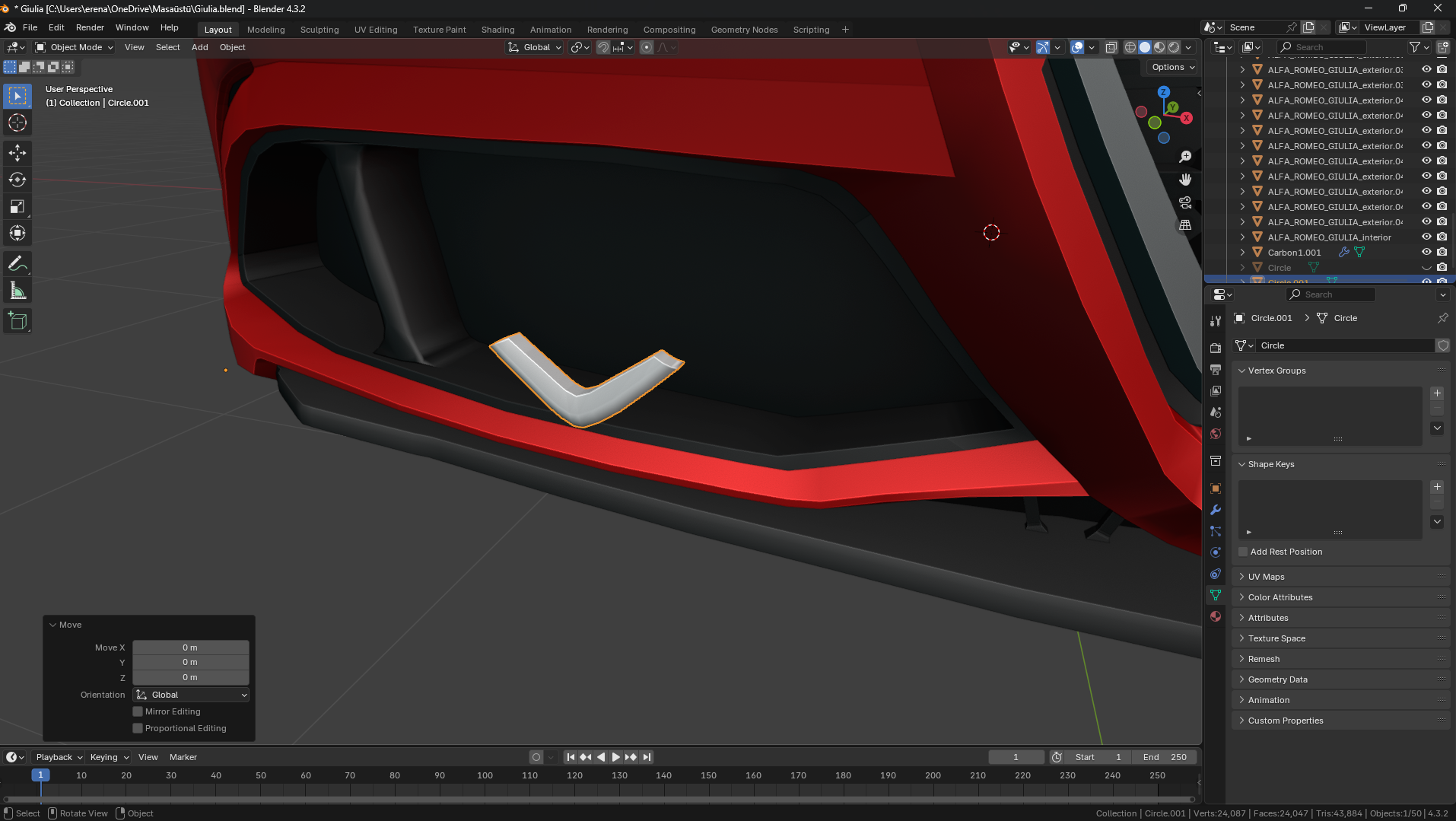Toggle viewport overlays button
The height and width of the screenshot is (821, 1456).
1077,47
